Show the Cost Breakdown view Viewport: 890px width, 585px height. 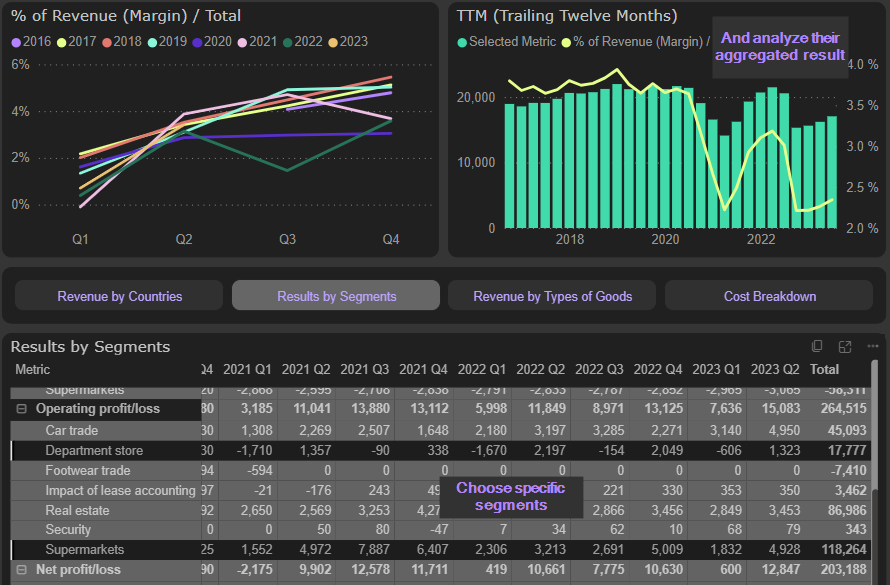(769, 296)
